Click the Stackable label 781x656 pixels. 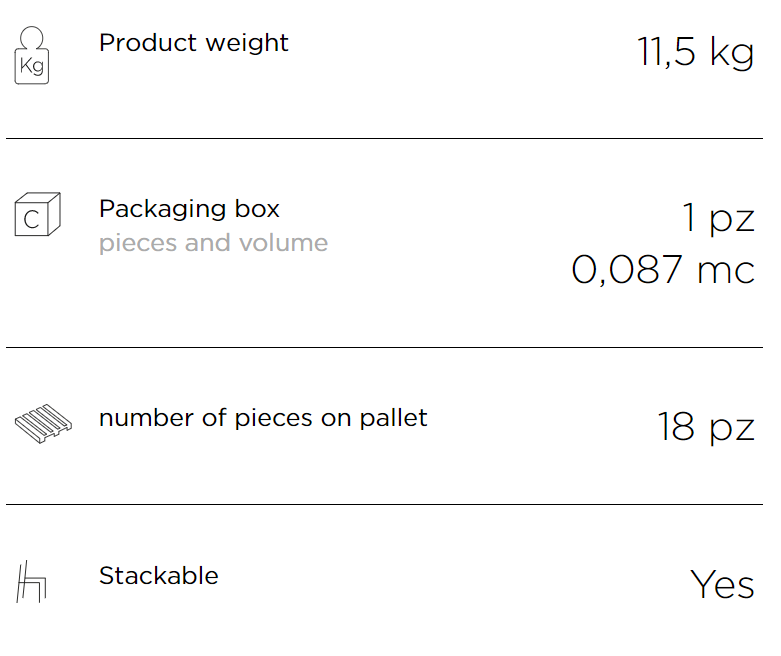[x=159, y=576]
